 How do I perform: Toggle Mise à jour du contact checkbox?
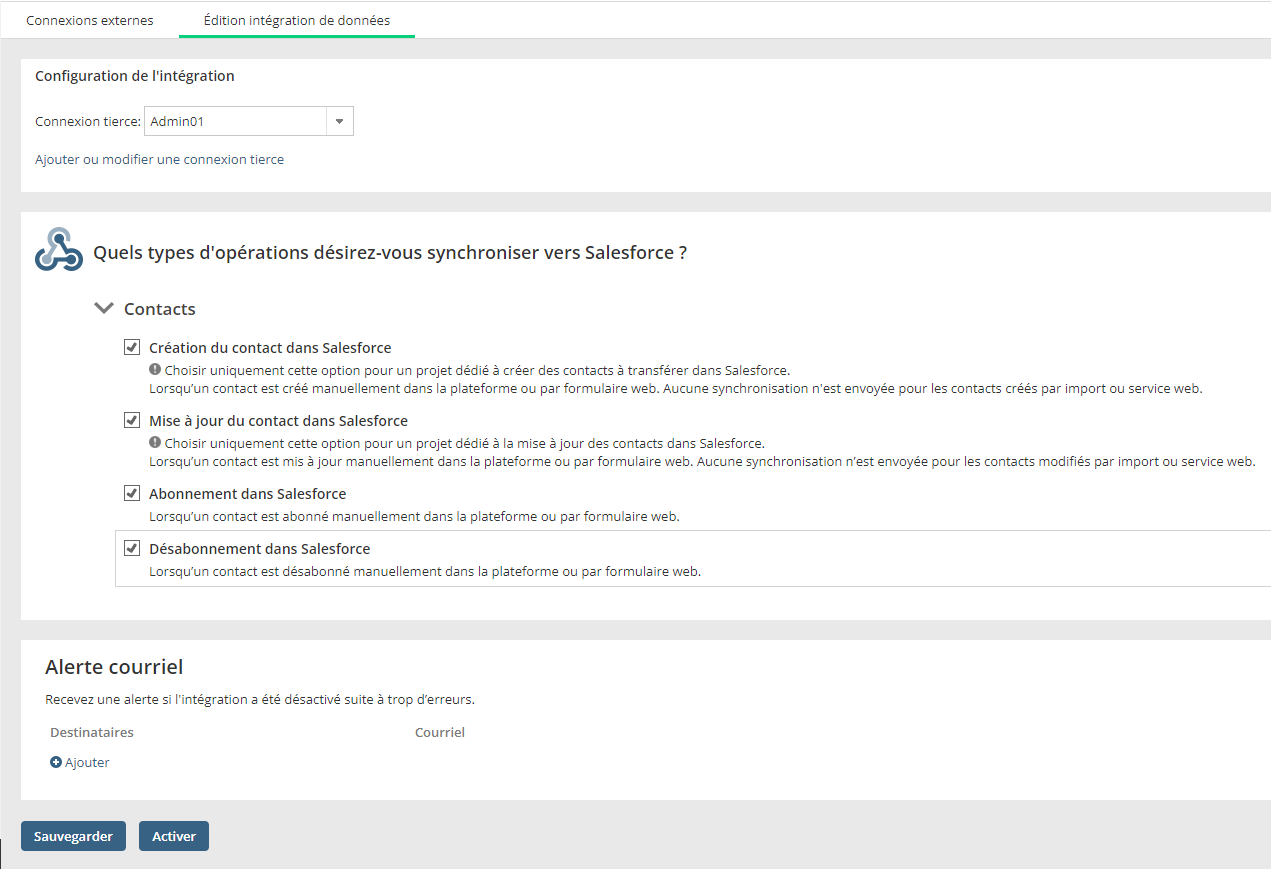click(x=131, y=420)
